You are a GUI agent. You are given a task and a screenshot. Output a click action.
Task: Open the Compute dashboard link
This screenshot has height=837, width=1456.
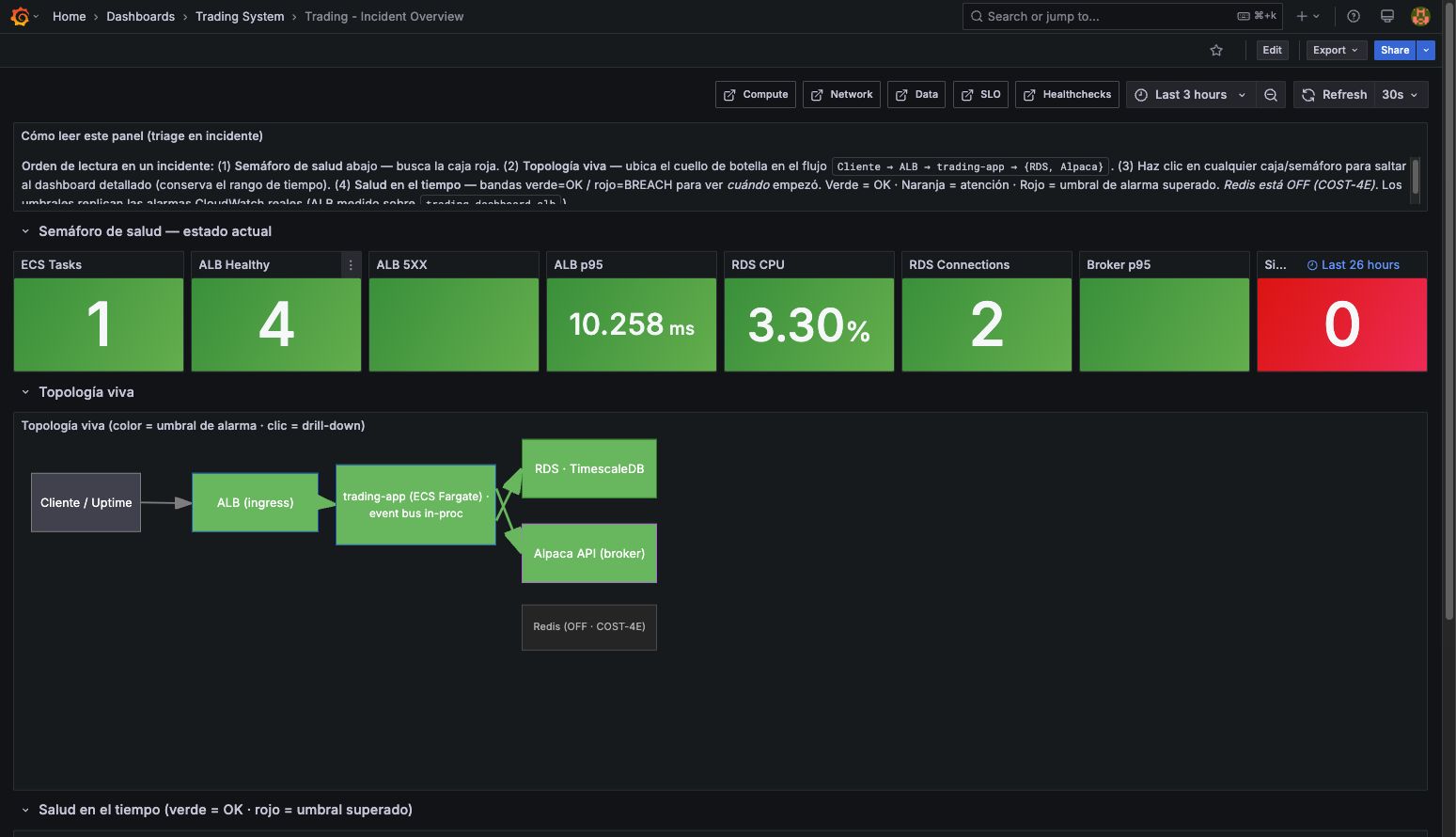(756, 95)
